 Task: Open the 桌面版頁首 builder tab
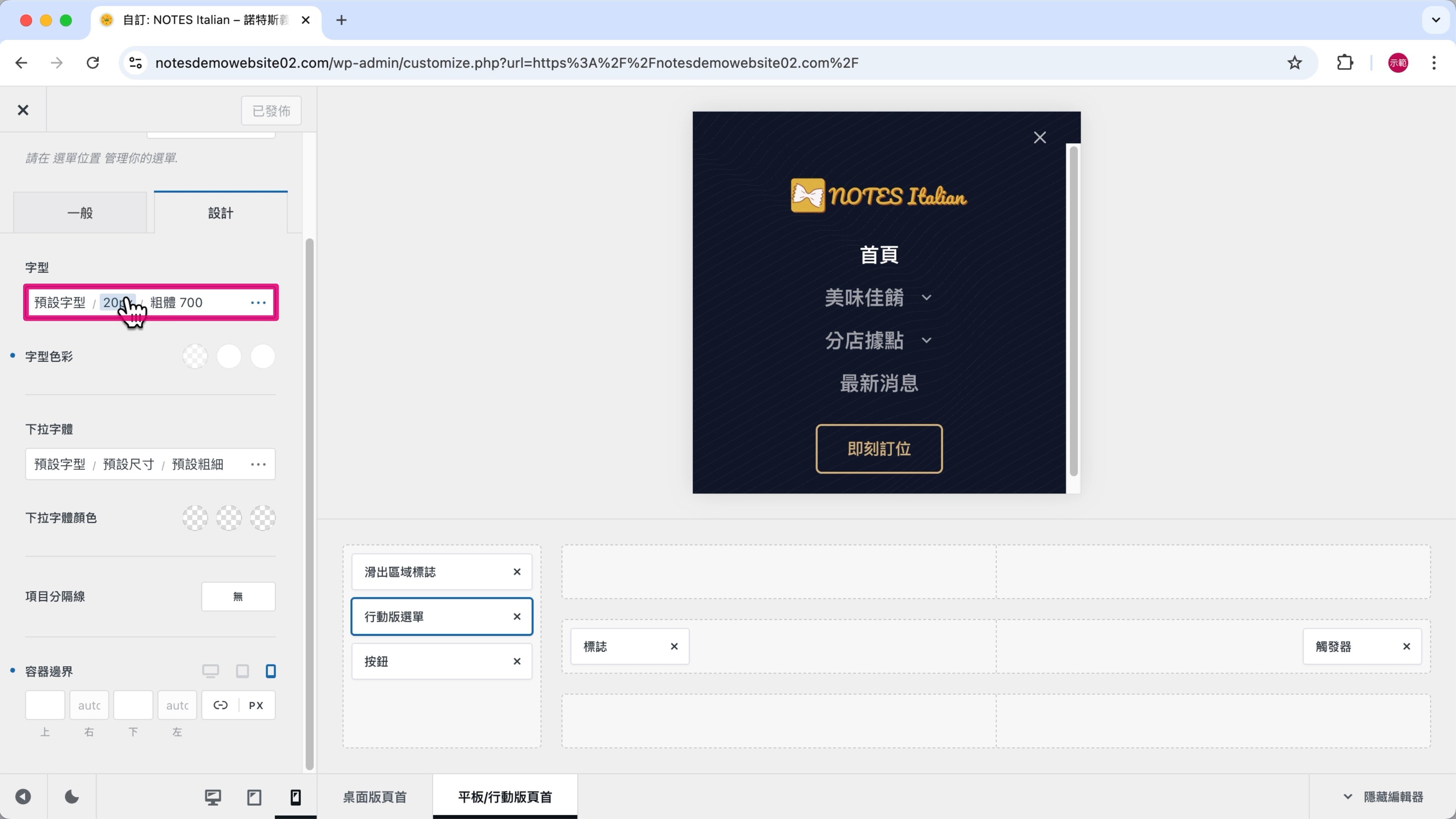[x=375, y=797]
